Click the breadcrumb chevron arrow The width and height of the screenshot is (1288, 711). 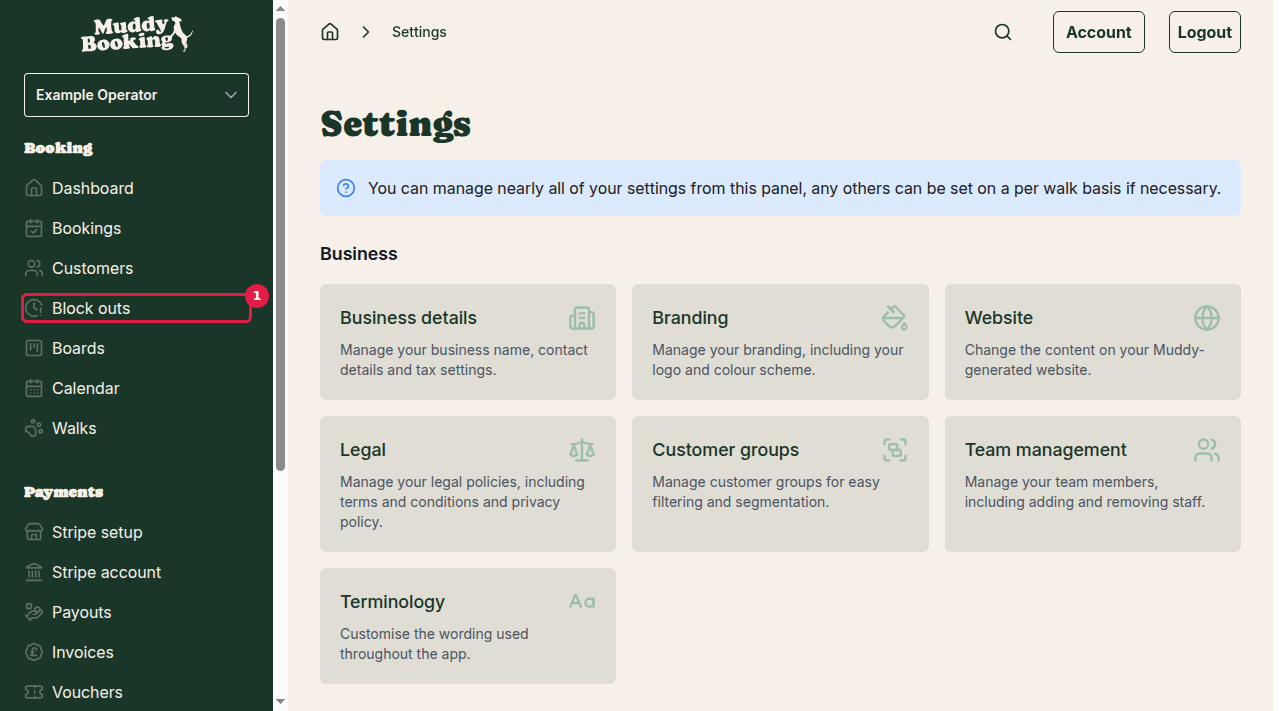(x=366, y=31)
